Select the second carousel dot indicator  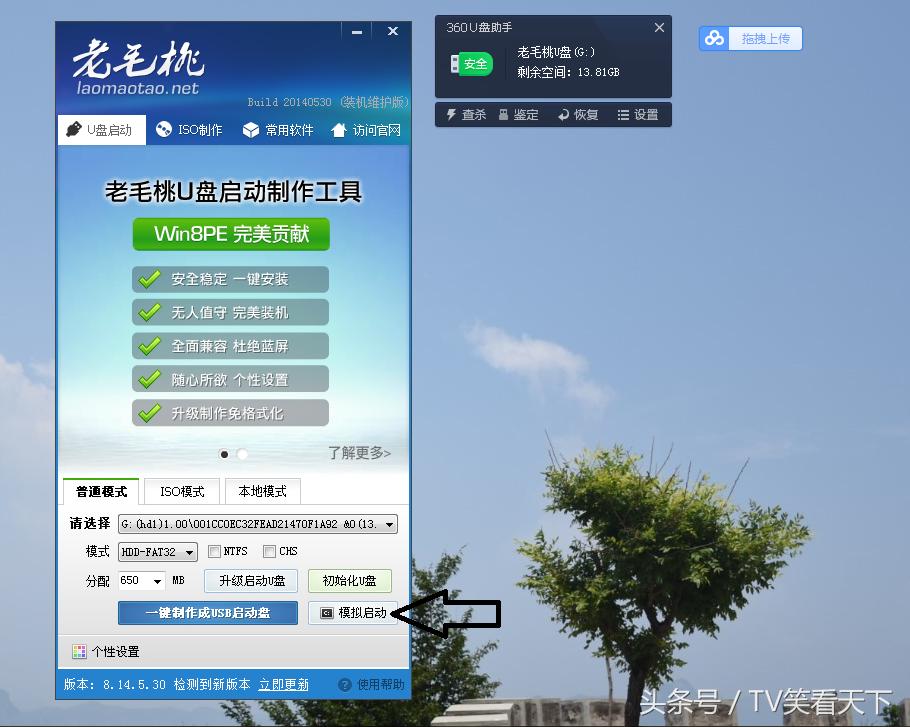[241, 453]
